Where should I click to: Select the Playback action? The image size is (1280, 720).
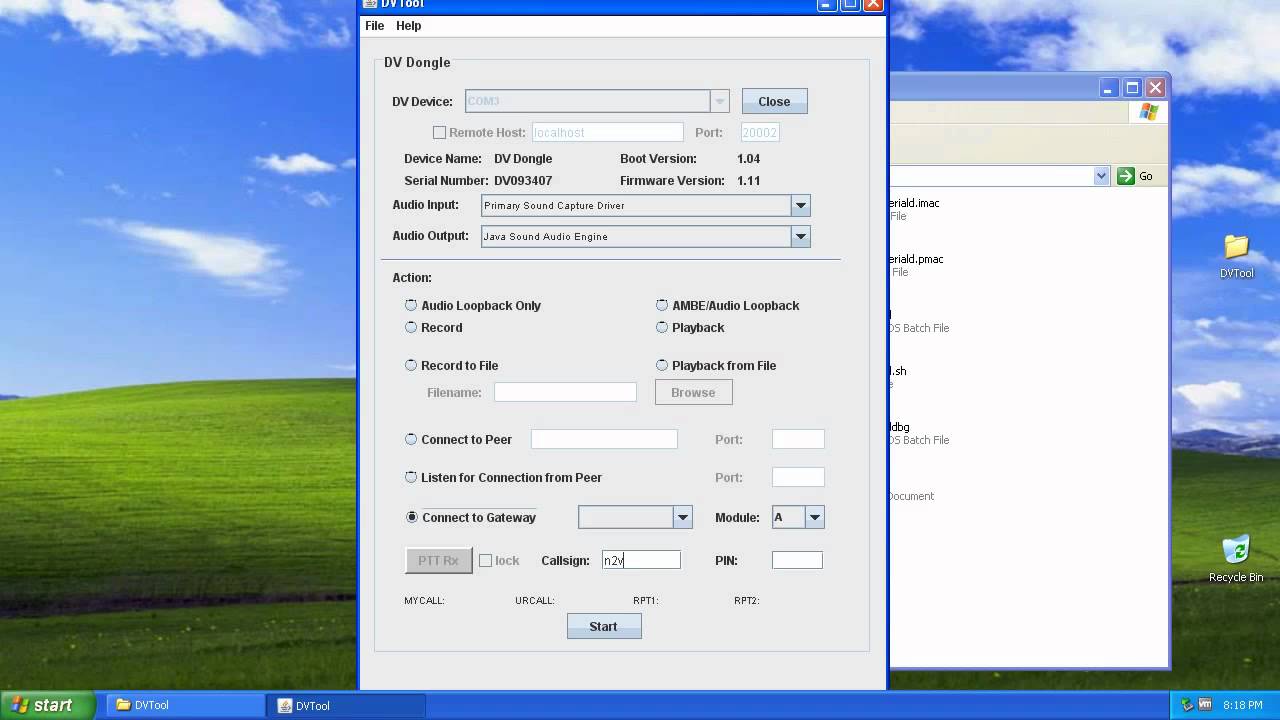point(690,327)
